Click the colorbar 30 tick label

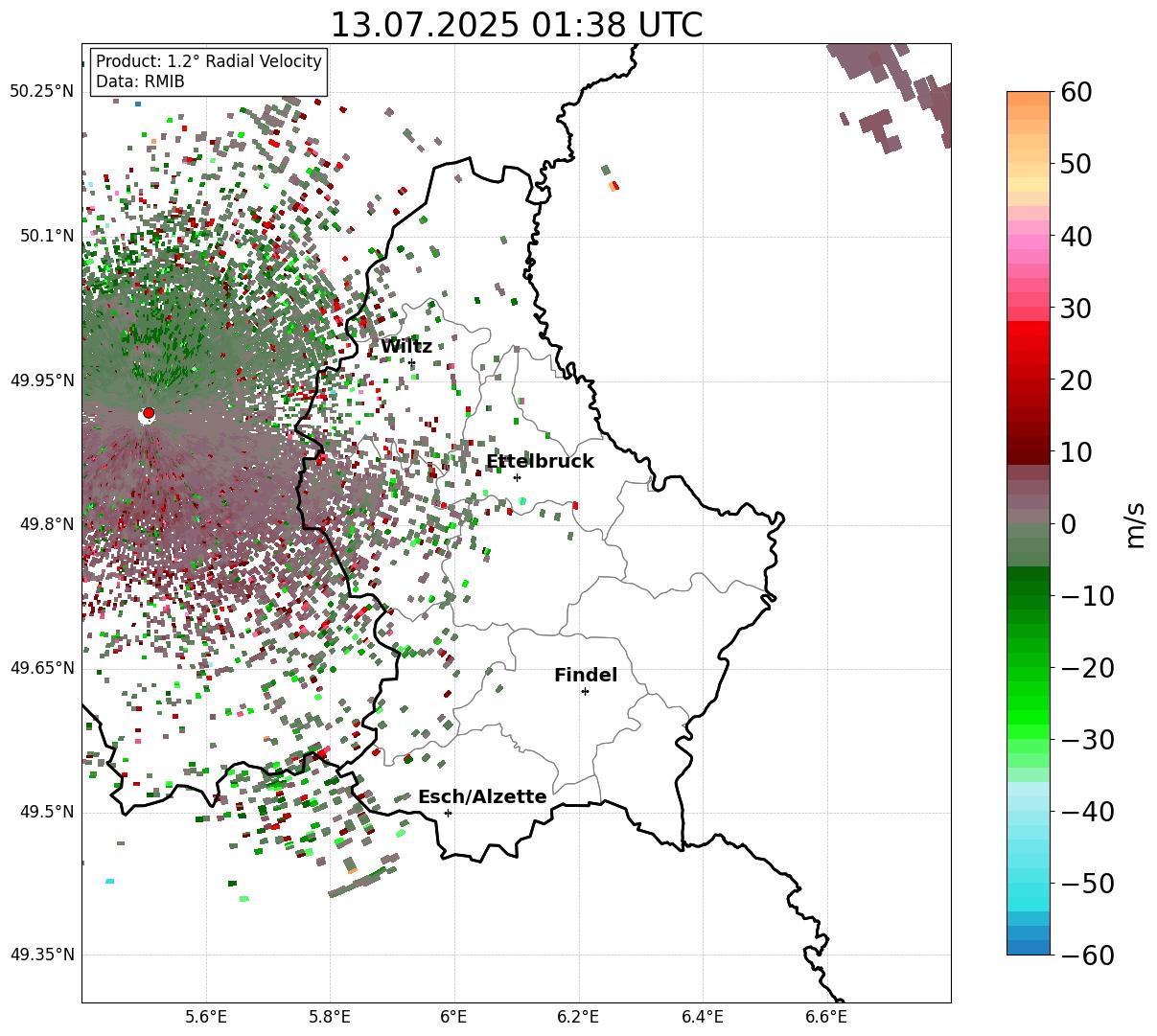pyautogui.click(x=1076, y=308)
